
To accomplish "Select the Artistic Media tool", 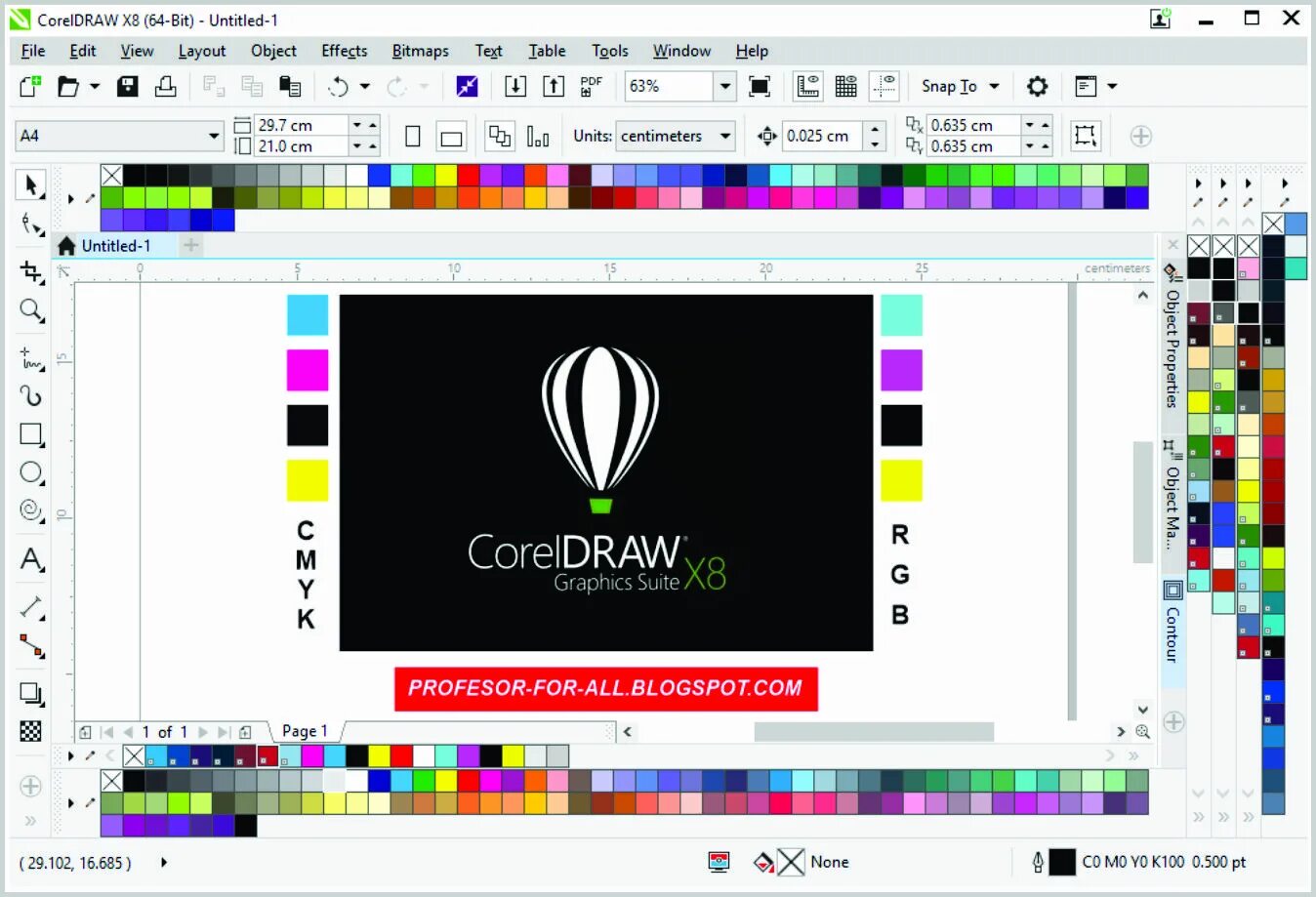I will click(31, 395).
